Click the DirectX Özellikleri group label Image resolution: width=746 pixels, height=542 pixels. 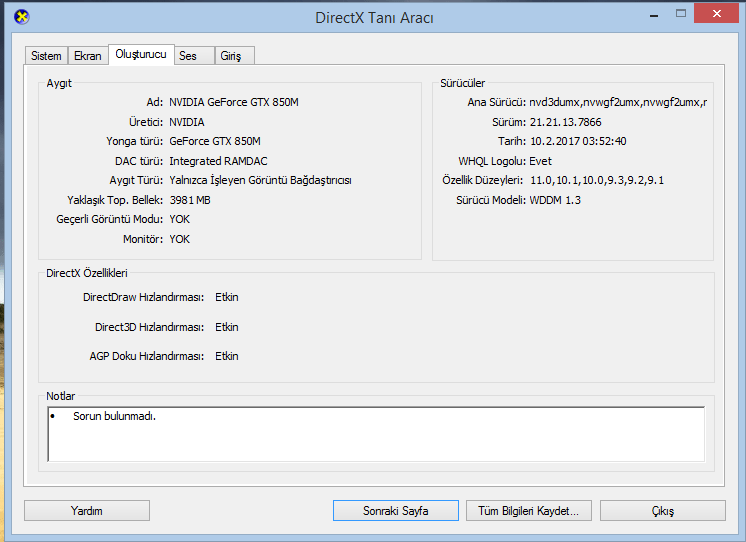click(x=87, y=273)
